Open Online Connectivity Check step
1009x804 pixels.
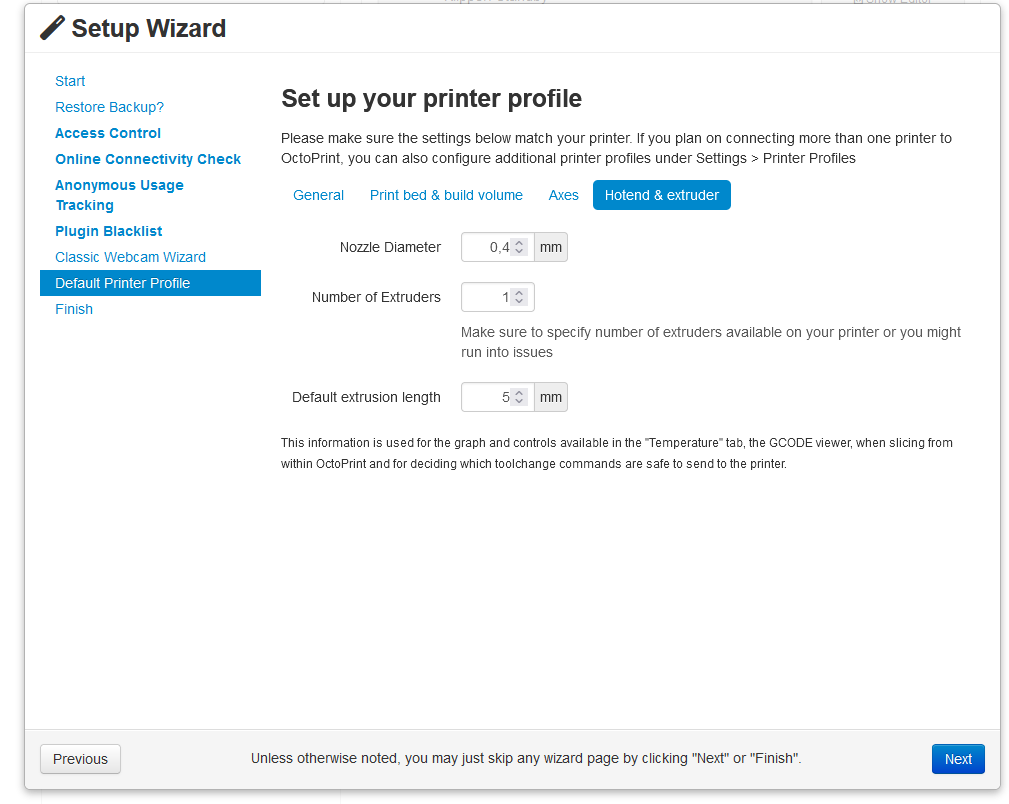(x=148, y=159)
